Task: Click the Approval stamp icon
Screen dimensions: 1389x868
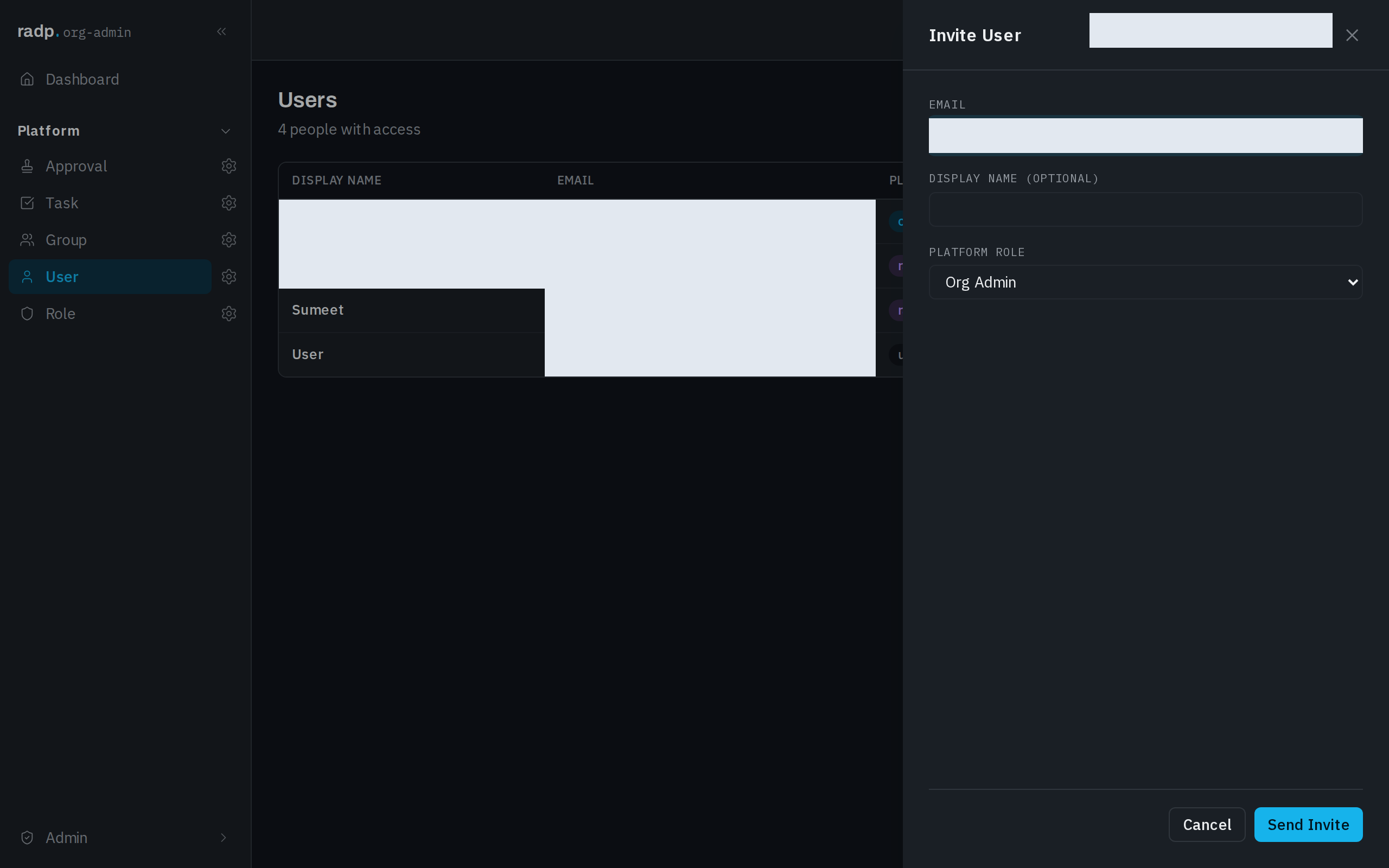Action: tap(27, 166)
